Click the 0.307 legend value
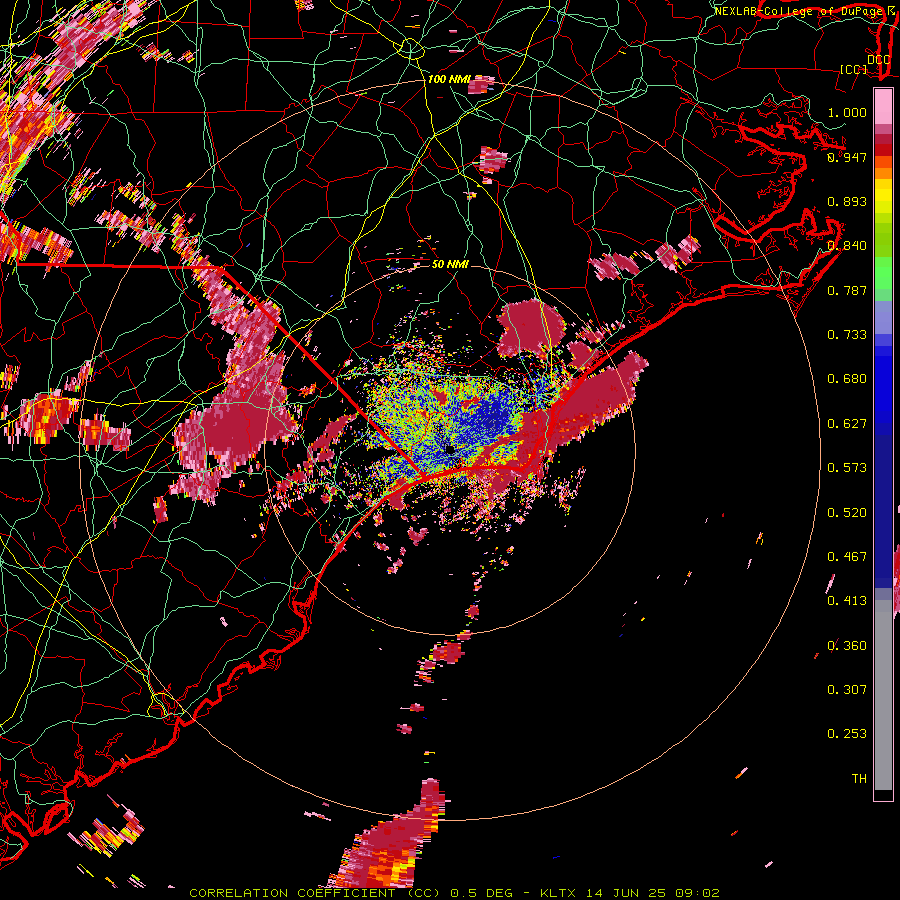 point(847,690)
